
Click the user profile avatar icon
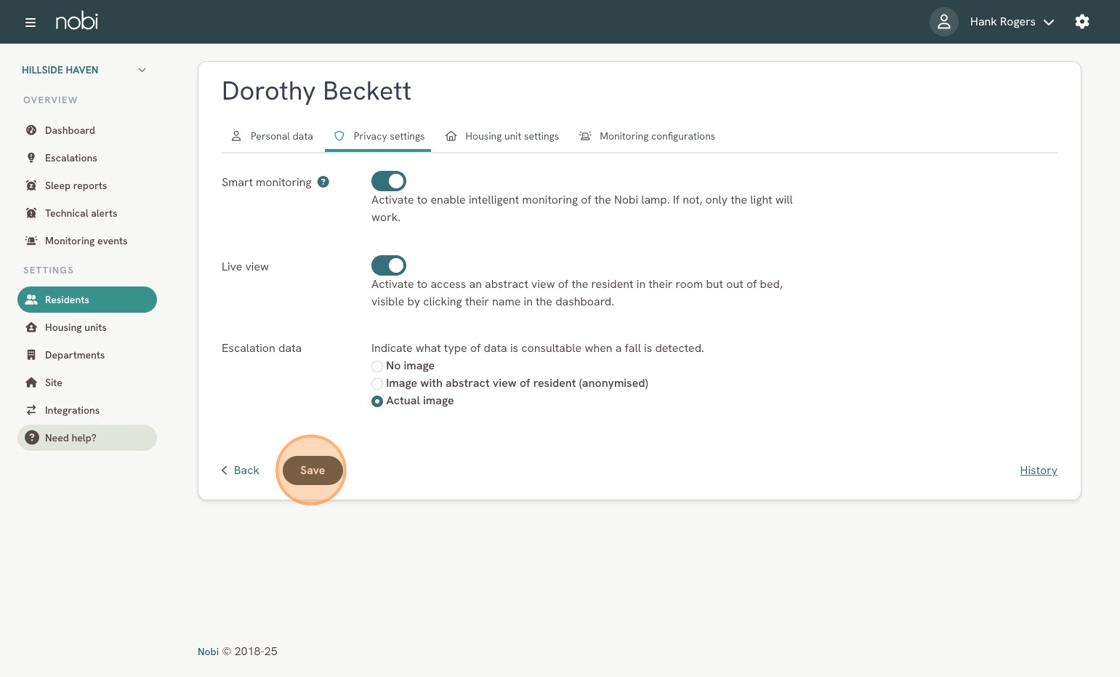(943, 22)
